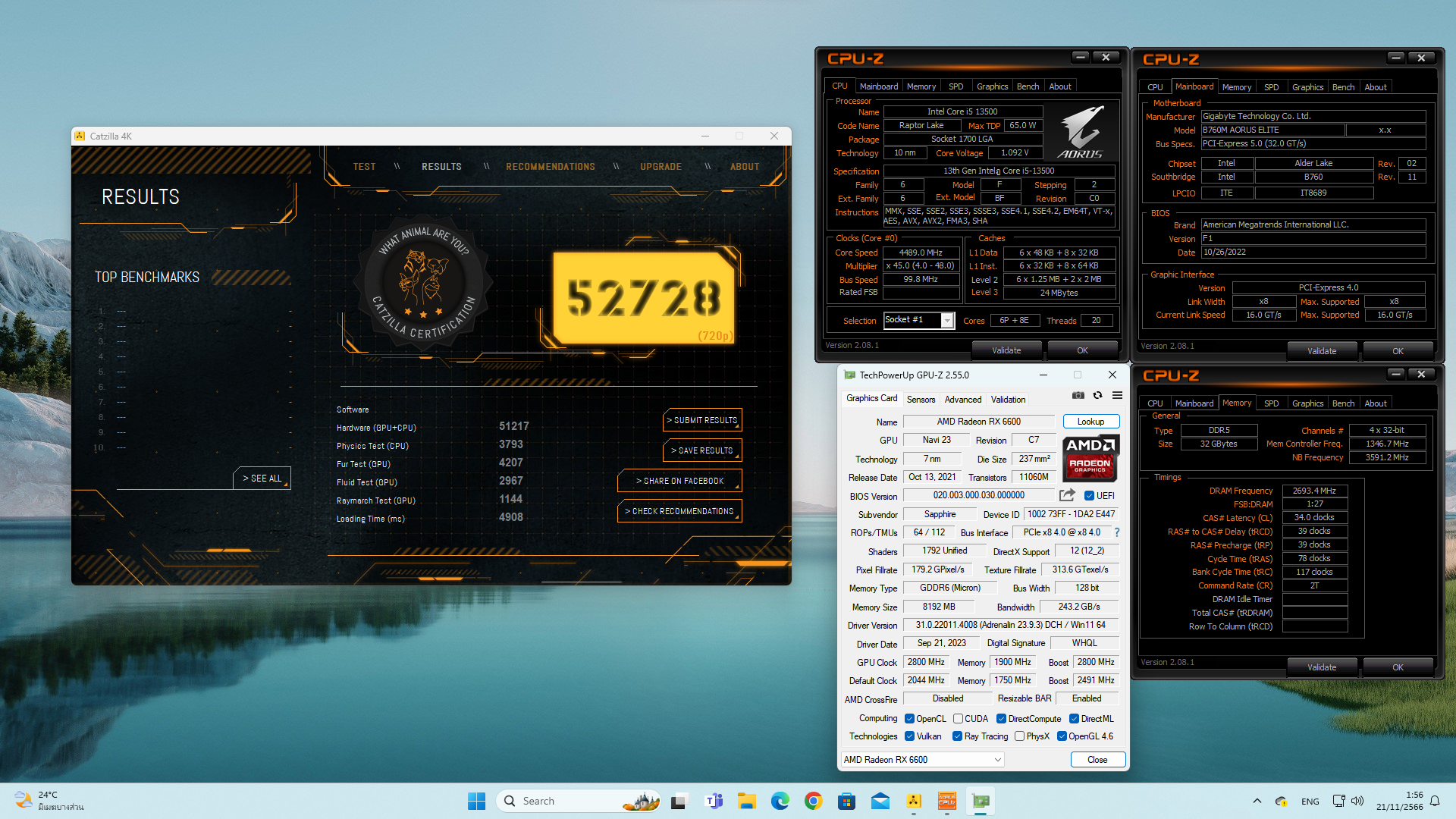Click the SAVE RESULTS button
This screenshot has height=819, width=1456.
pyautogui.click(x=702, y=450)
